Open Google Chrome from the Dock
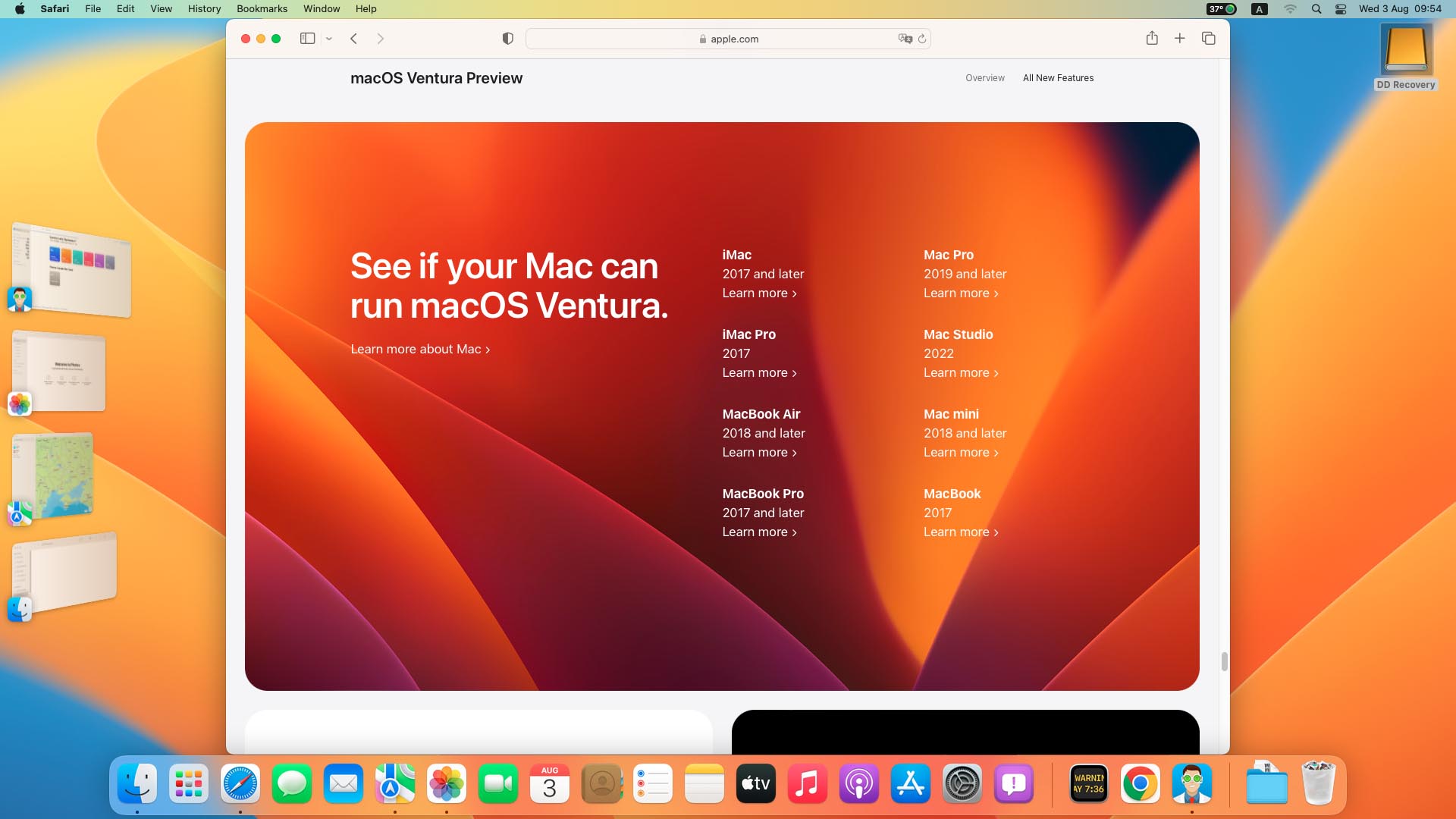Image resolution: width=1456 pixels, height=819 pixels. [1140, 783]
